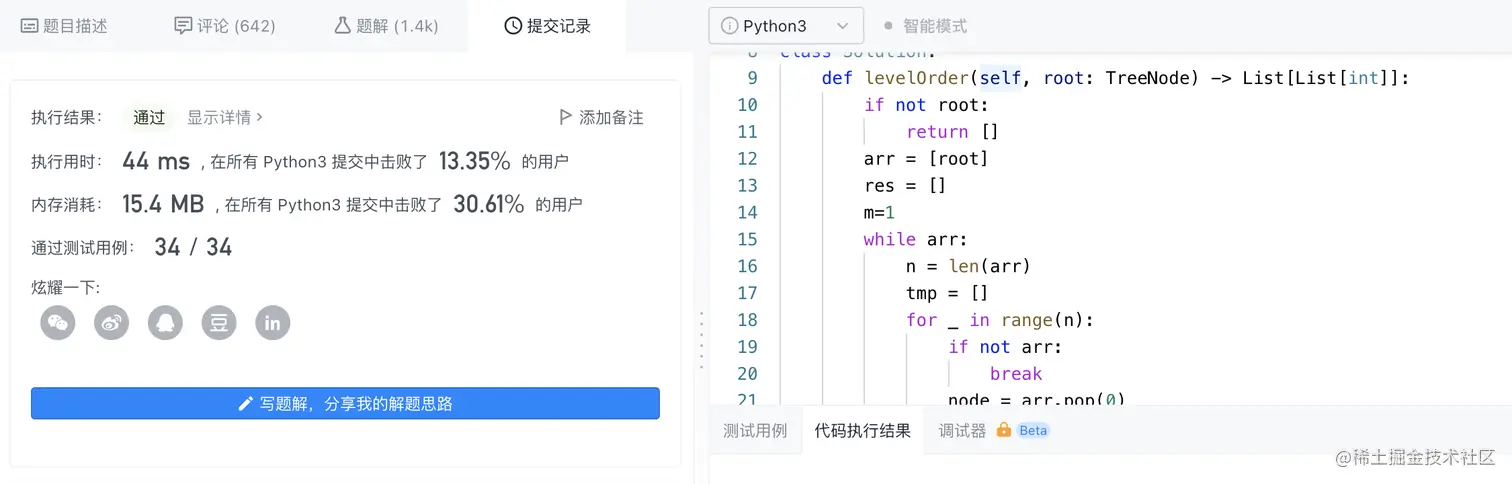Click code line 'return []'
Viewport: 1512px width, 484px height.
[953, 131]
